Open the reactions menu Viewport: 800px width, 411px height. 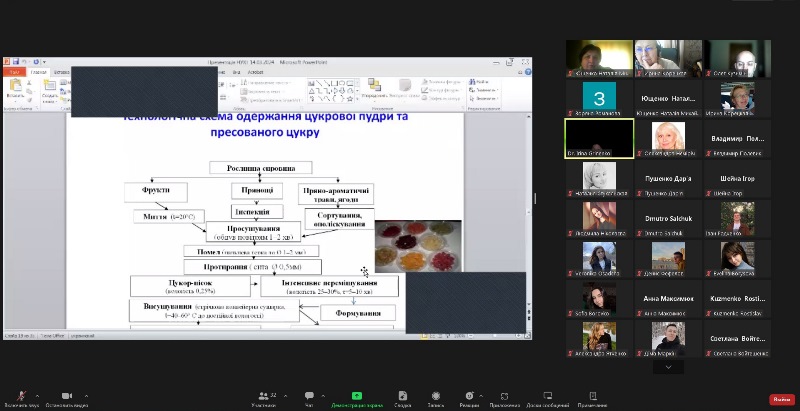[469, 396]
